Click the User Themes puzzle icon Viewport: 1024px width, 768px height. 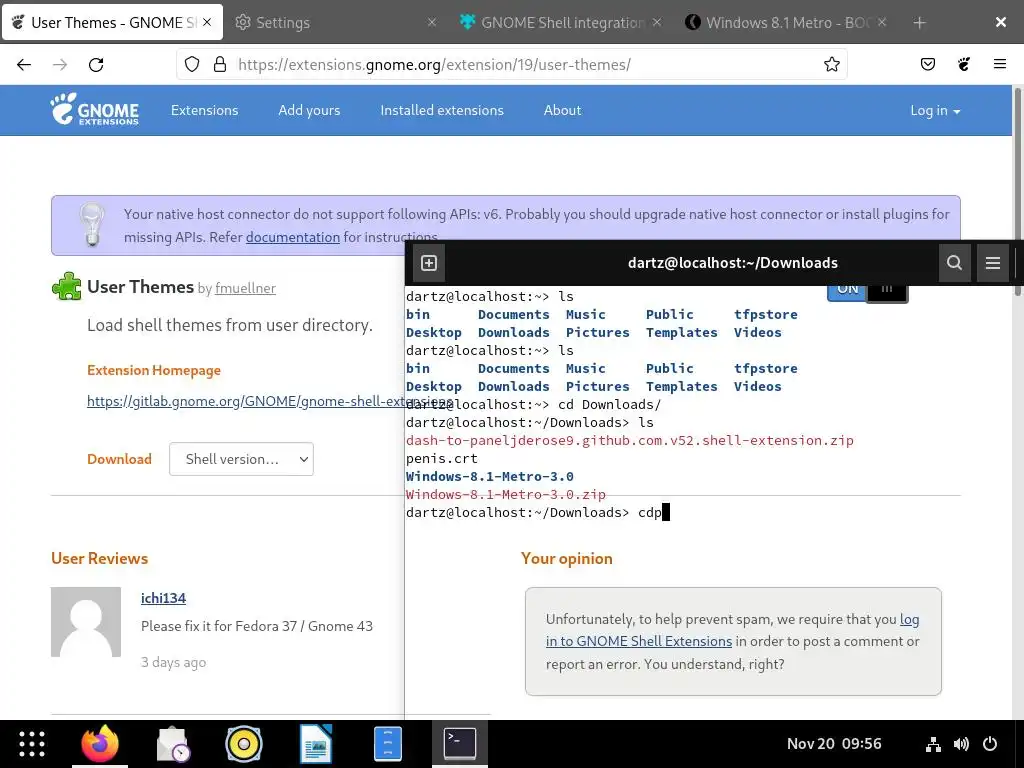pyautogui.click(x=67, y=286)
